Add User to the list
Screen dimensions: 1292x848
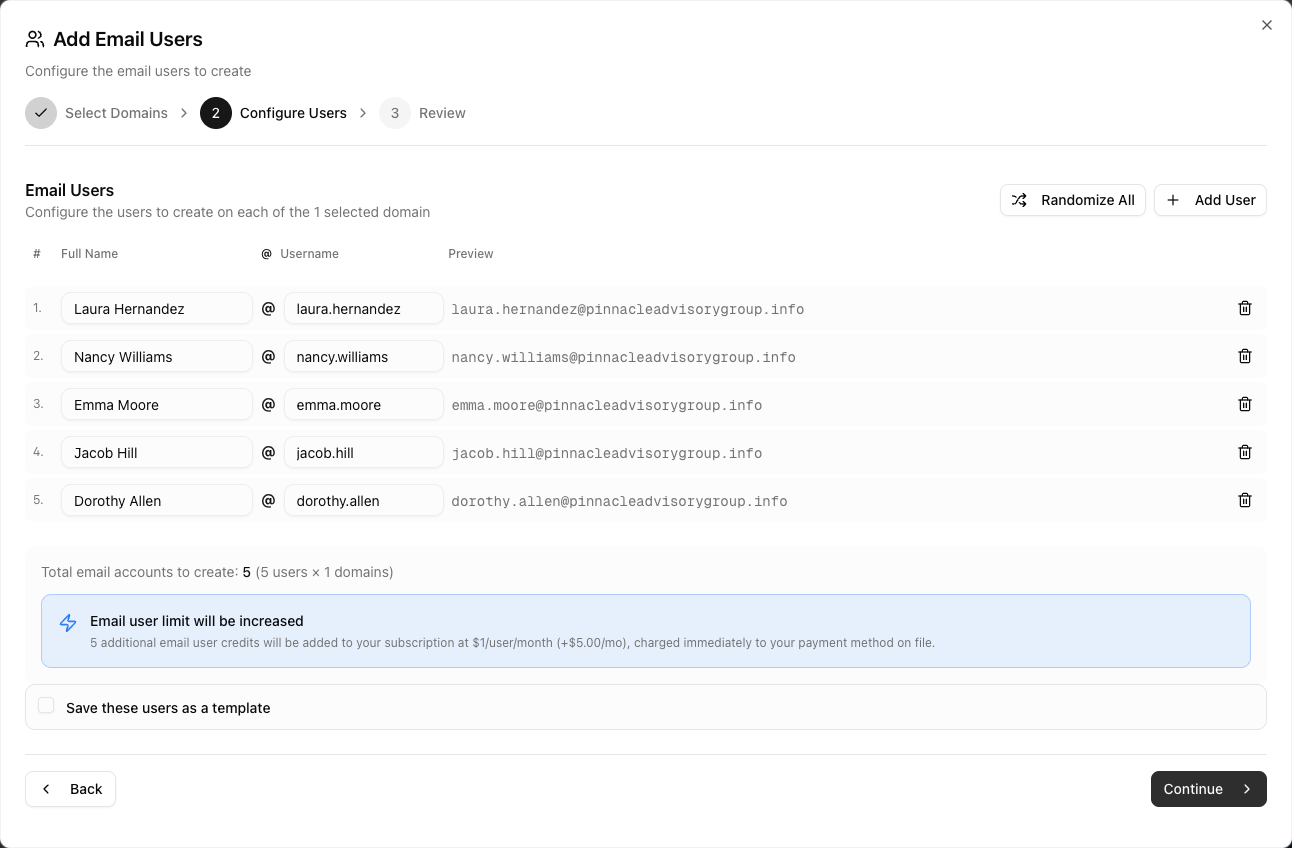tap(1210, 200)
